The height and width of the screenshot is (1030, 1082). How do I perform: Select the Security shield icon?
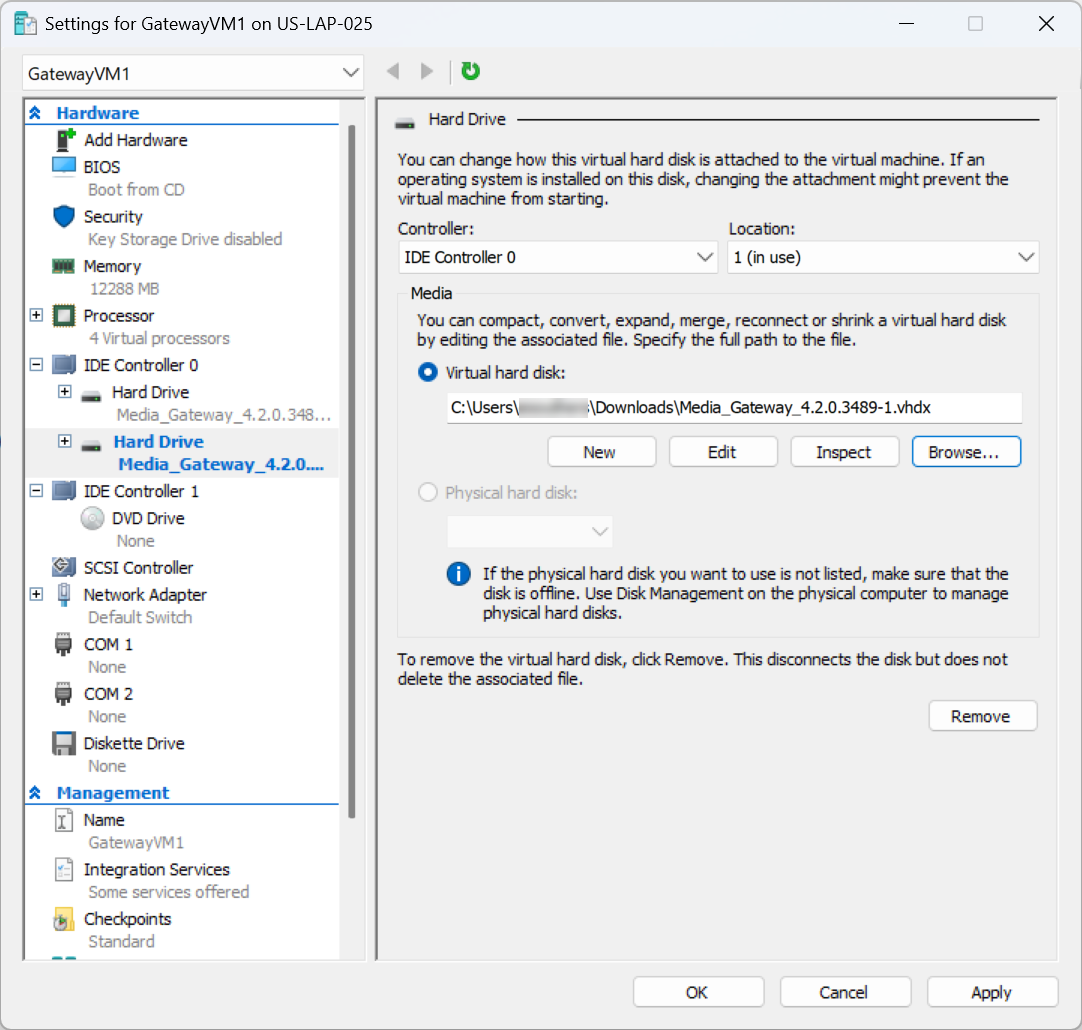(64, 217)
